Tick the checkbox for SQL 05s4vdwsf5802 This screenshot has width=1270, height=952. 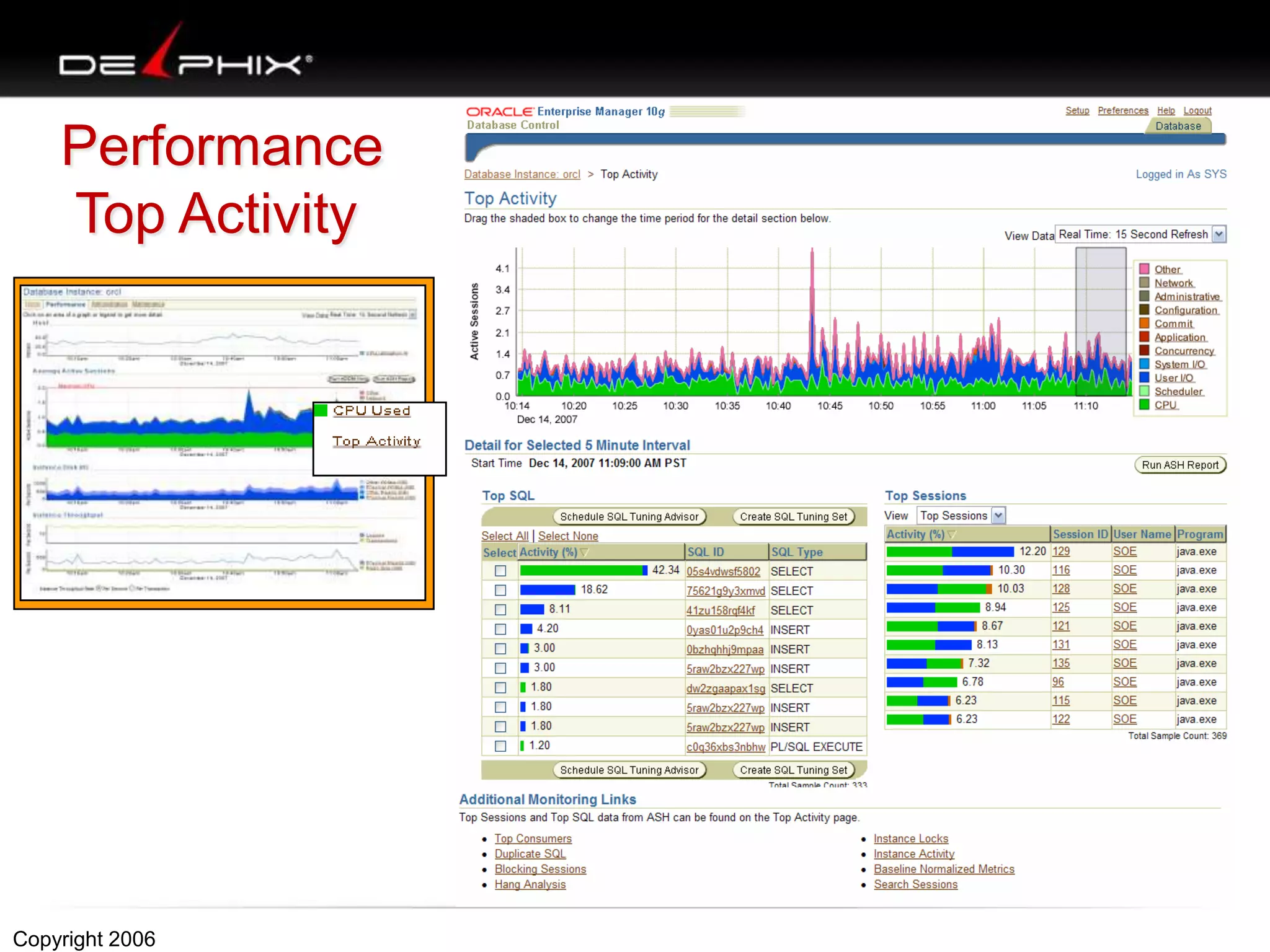[x=500, y=571]
